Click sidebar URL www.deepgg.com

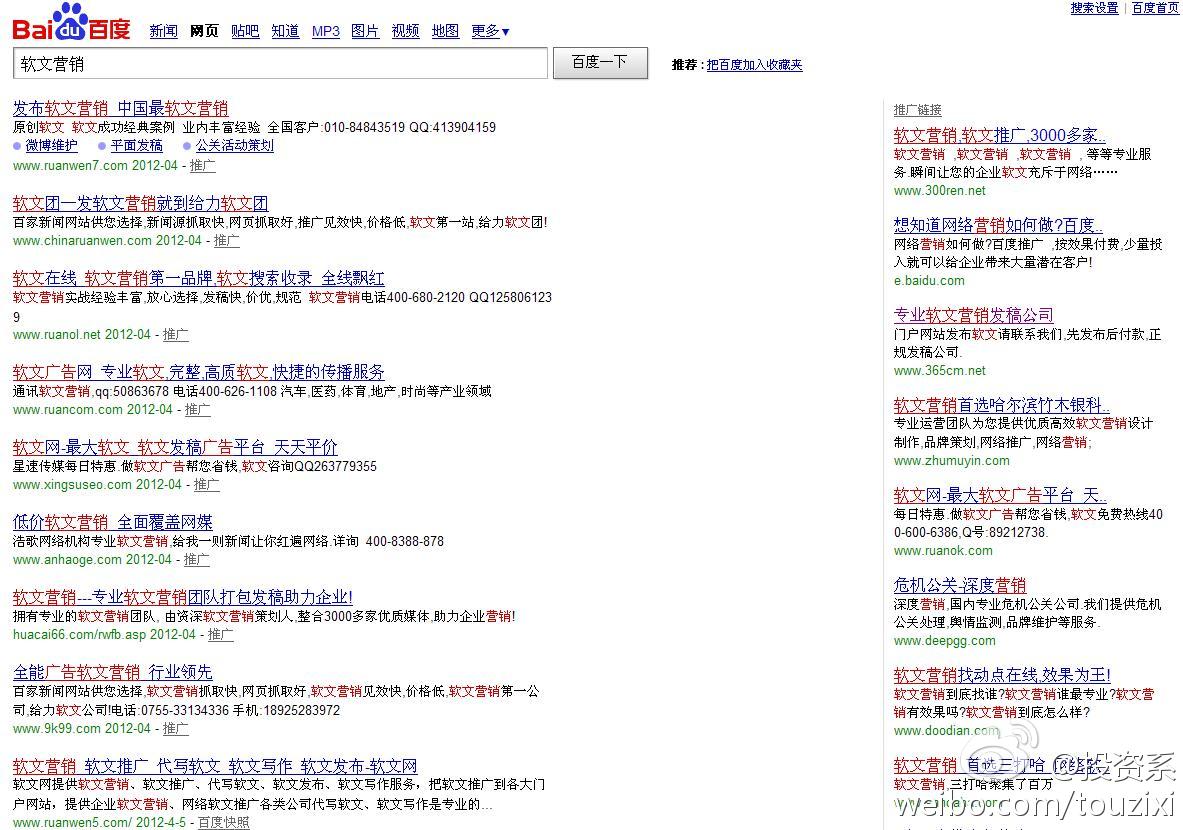coord(945,641)
